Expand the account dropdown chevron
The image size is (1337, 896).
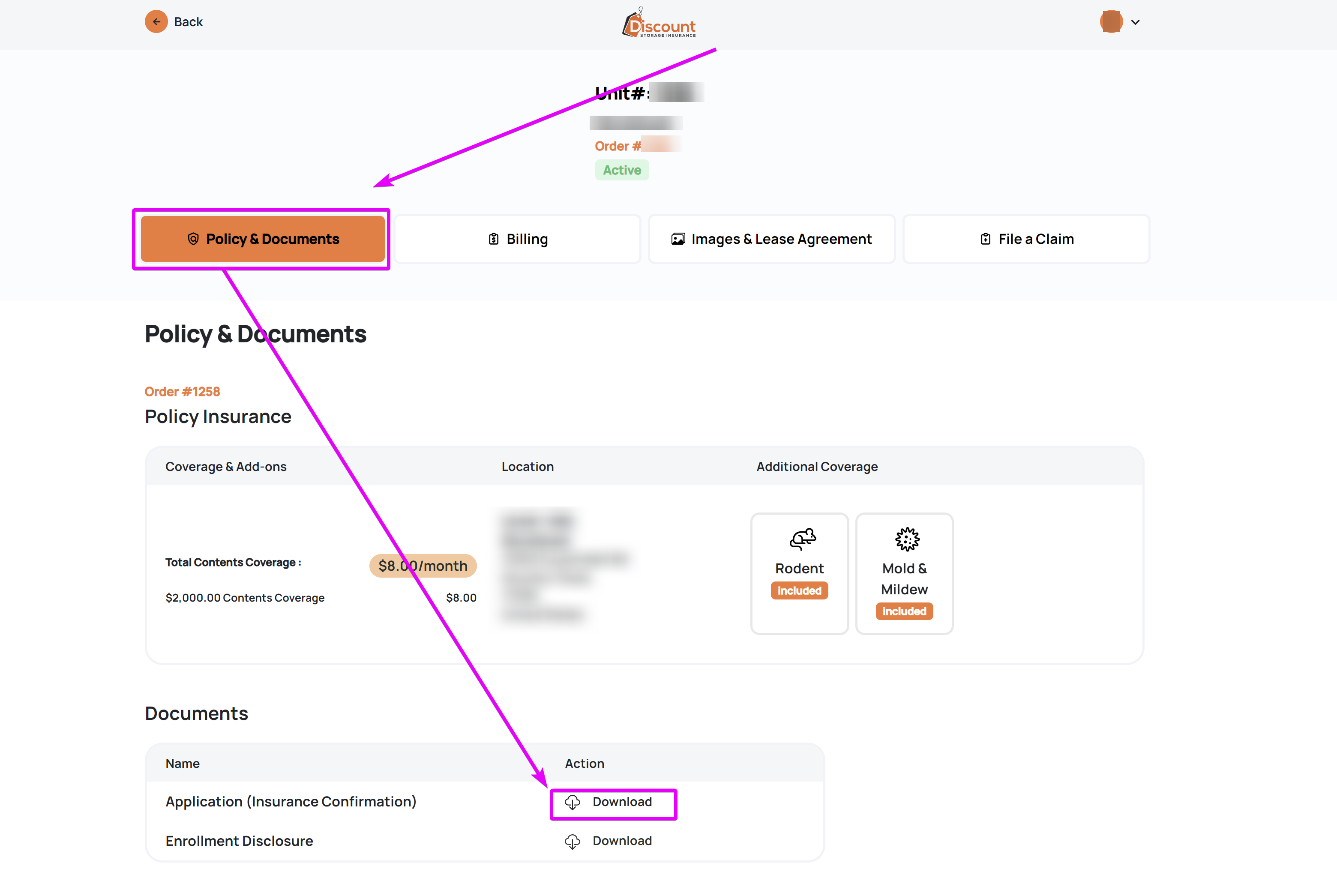[x=1135, y=22]
